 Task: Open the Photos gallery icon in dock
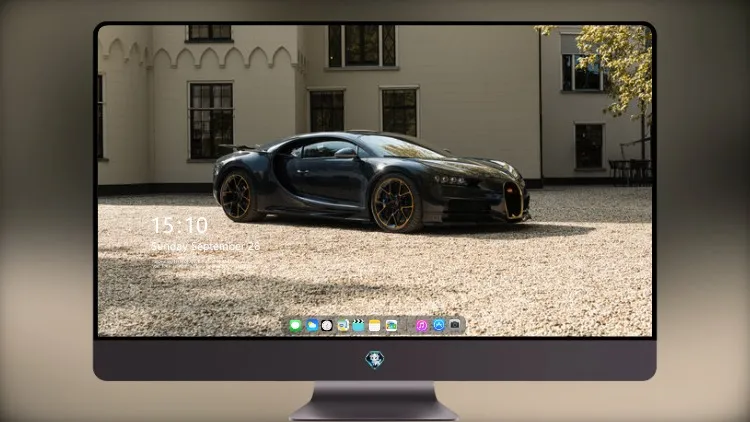(391, 326)
